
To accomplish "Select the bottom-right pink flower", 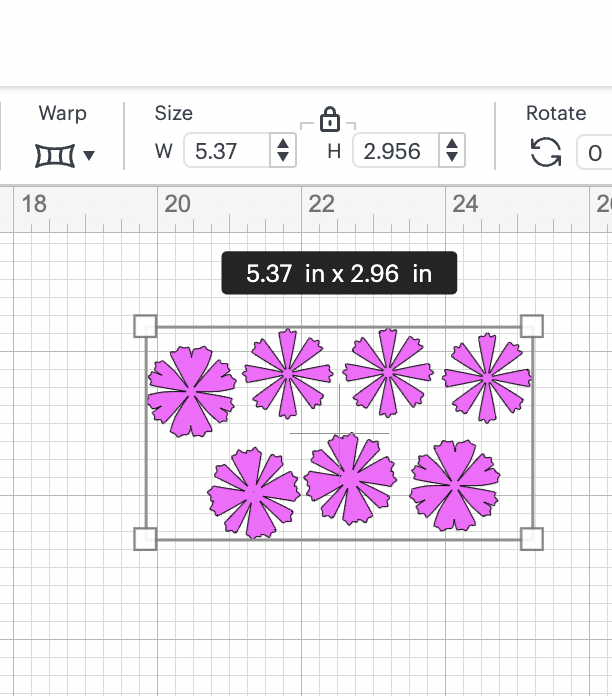I will [455, 485].
